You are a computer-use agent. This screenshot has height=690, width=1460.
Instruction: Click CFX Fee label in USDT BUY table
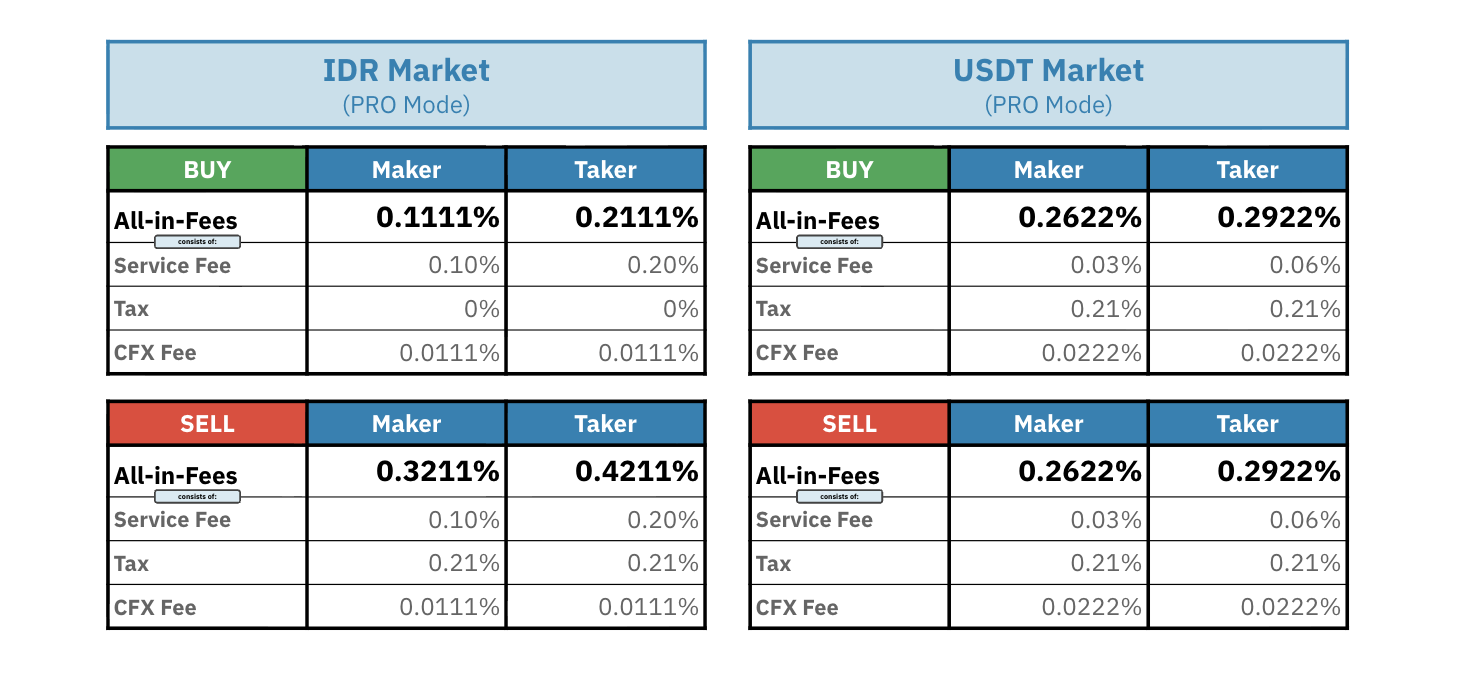coord(798,353)
